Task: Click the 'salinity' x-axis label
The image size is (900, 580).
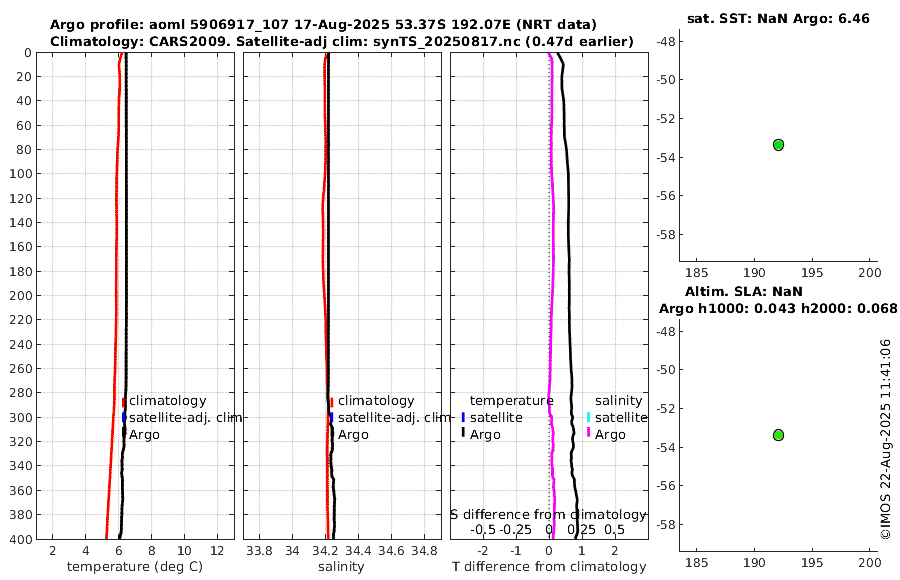Action: [342, 567]
